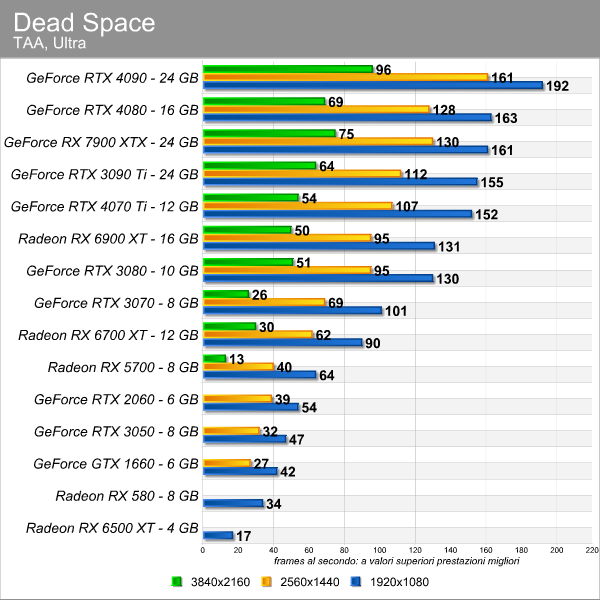The height and width of the screenshot is (600, 600).
Task: Click the RX 6500 XT blue bar value 17
Action: [244, 536]
